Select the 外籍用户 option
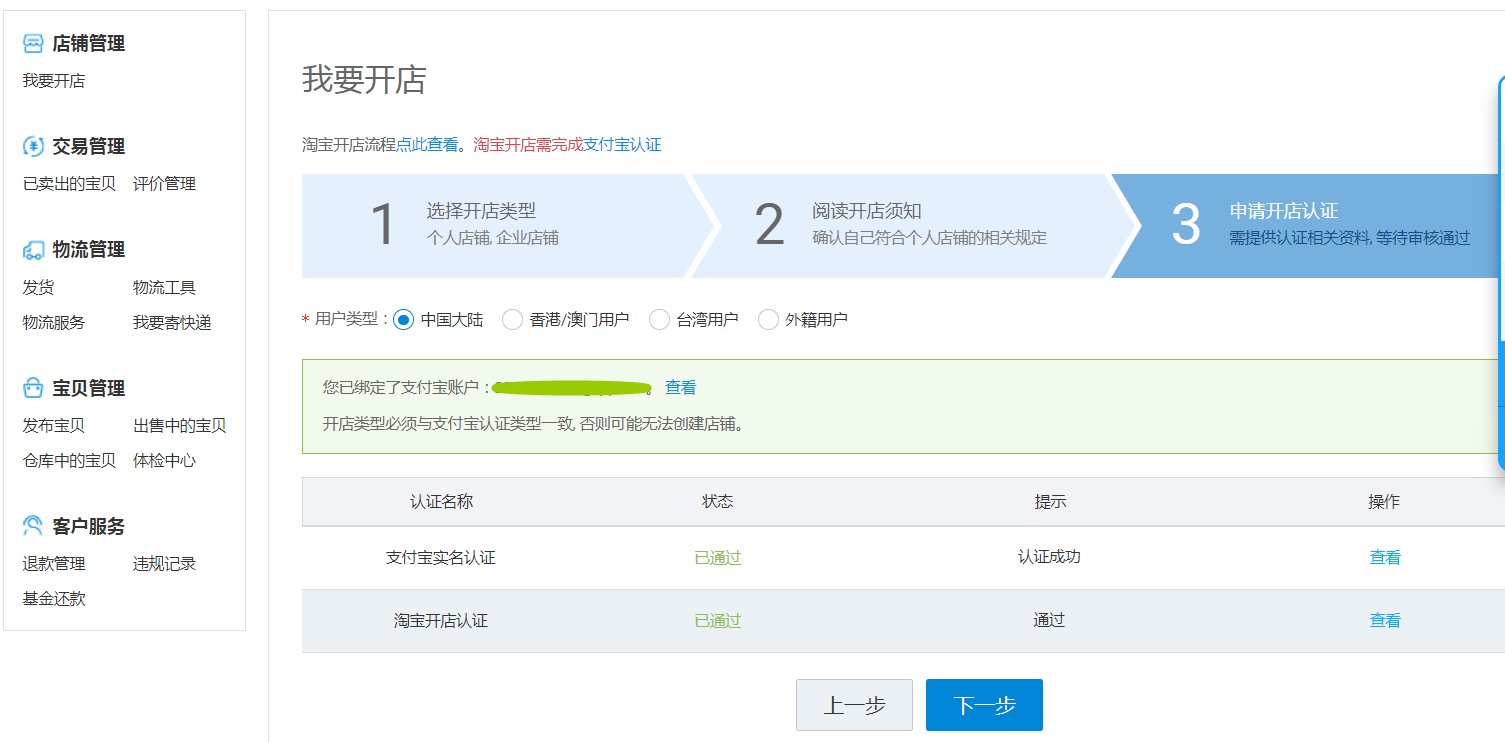The image size is (1505, 742). tap(767, 318)
